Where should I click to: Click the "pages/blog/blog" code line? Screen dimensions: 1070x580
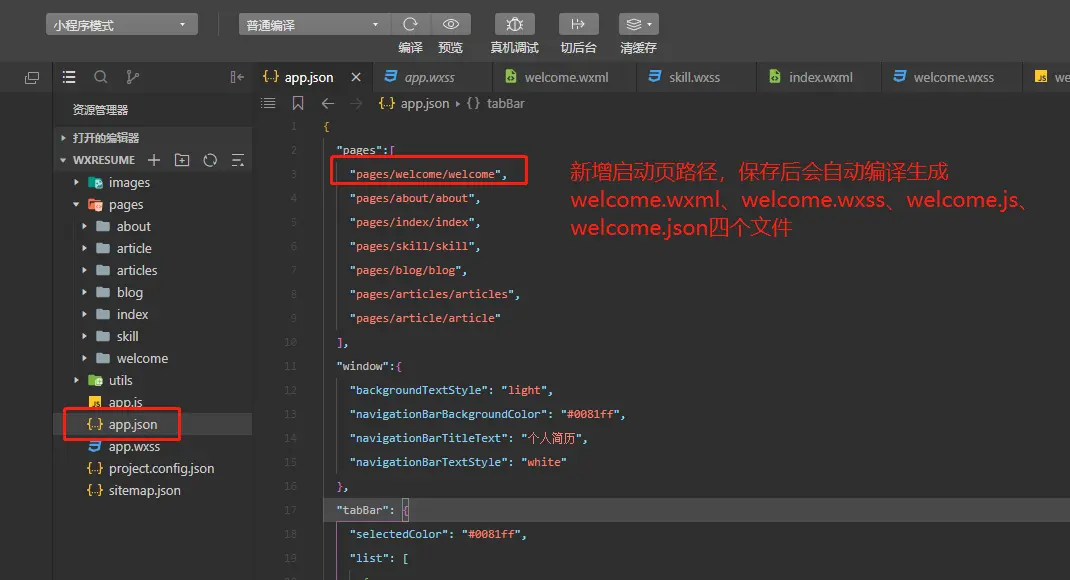click(408, 270)
